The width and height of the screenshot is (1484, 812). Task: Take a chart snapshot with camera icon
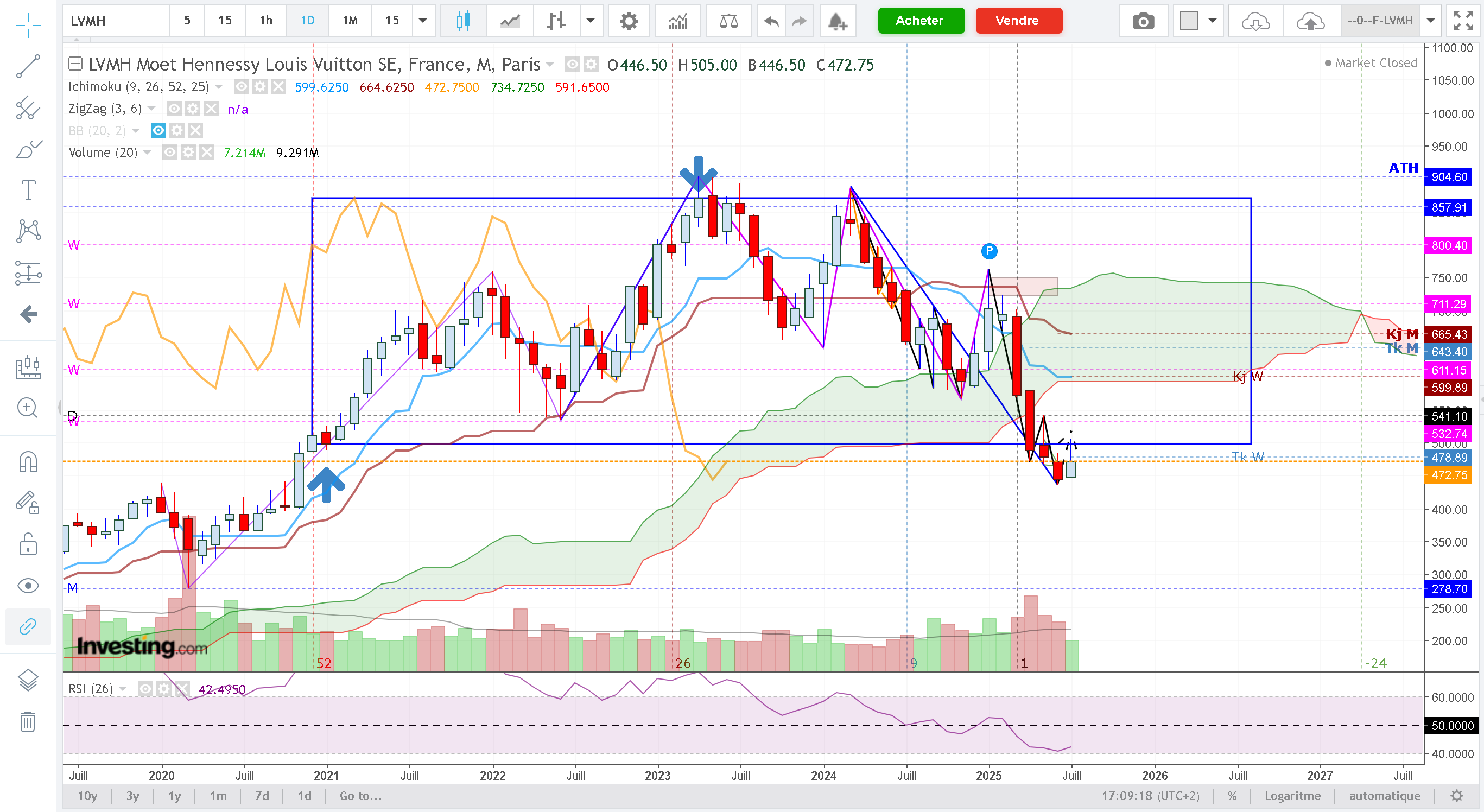click(1143, 21)
